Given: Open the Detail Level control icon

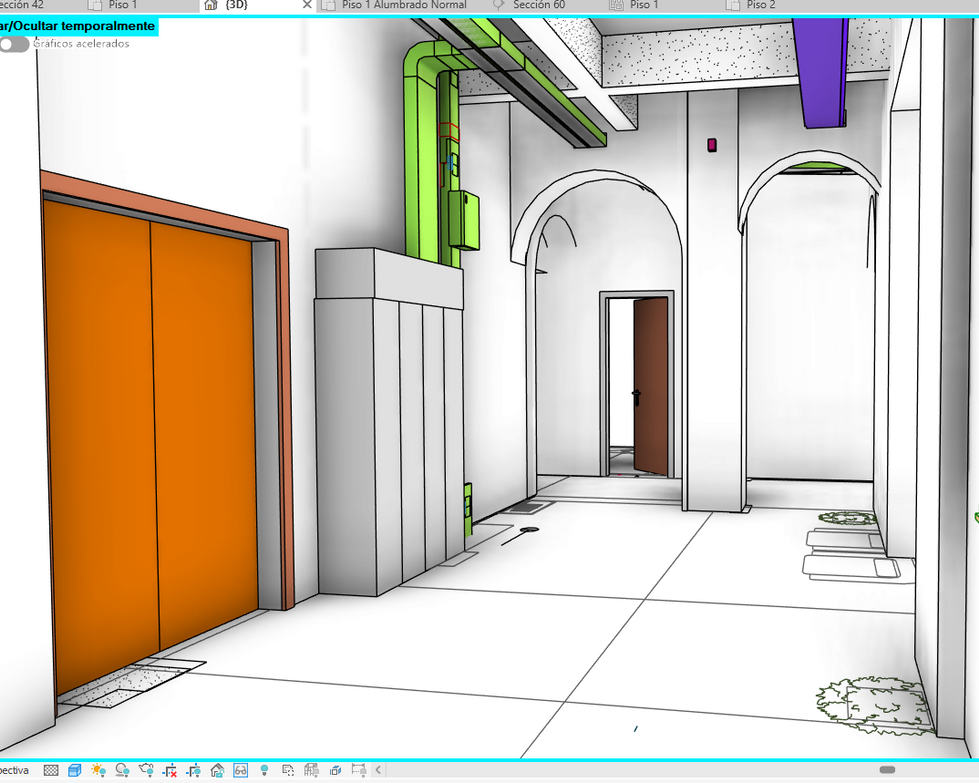Looking at the screenshot, I should 51,770.
